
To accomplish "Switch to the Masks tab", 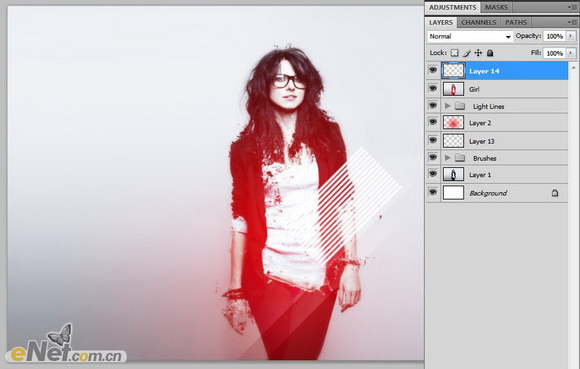I will point(496,7).
